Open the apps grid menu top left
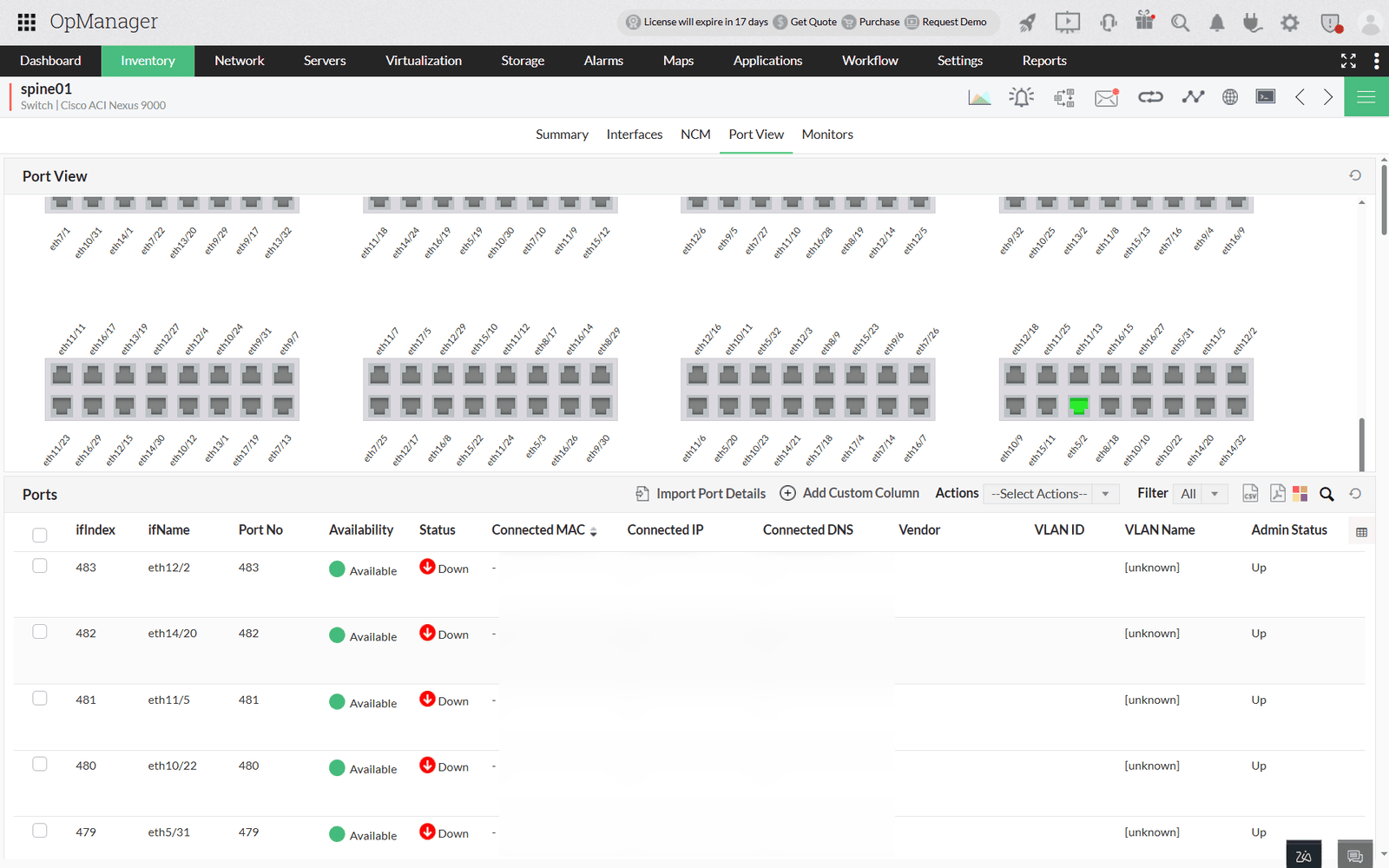 click(x=25, y=22)
